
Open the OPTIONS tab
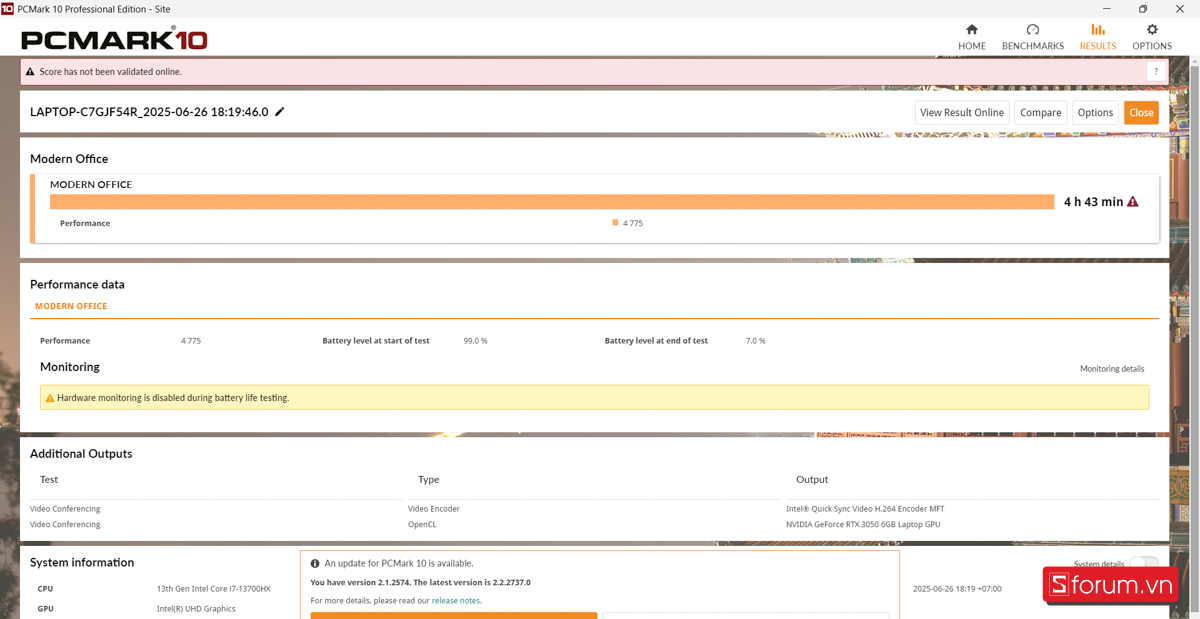[1151, 37]
